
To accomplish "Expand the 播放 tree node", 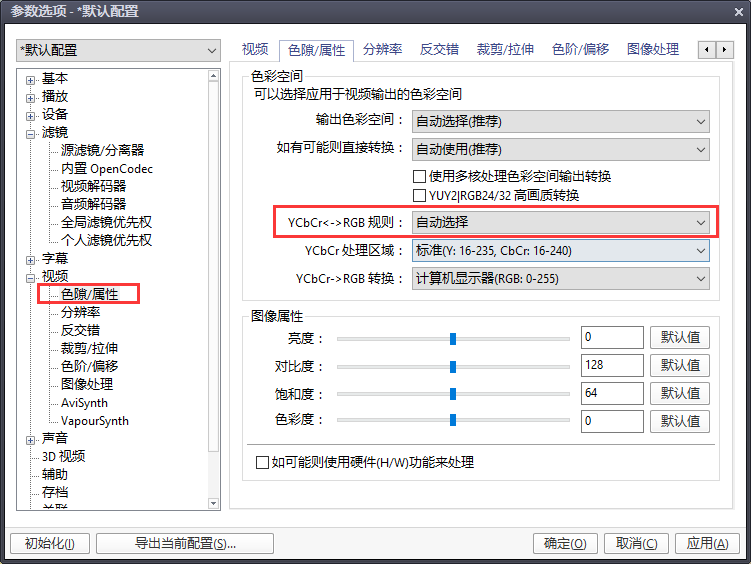I will 30,98.
